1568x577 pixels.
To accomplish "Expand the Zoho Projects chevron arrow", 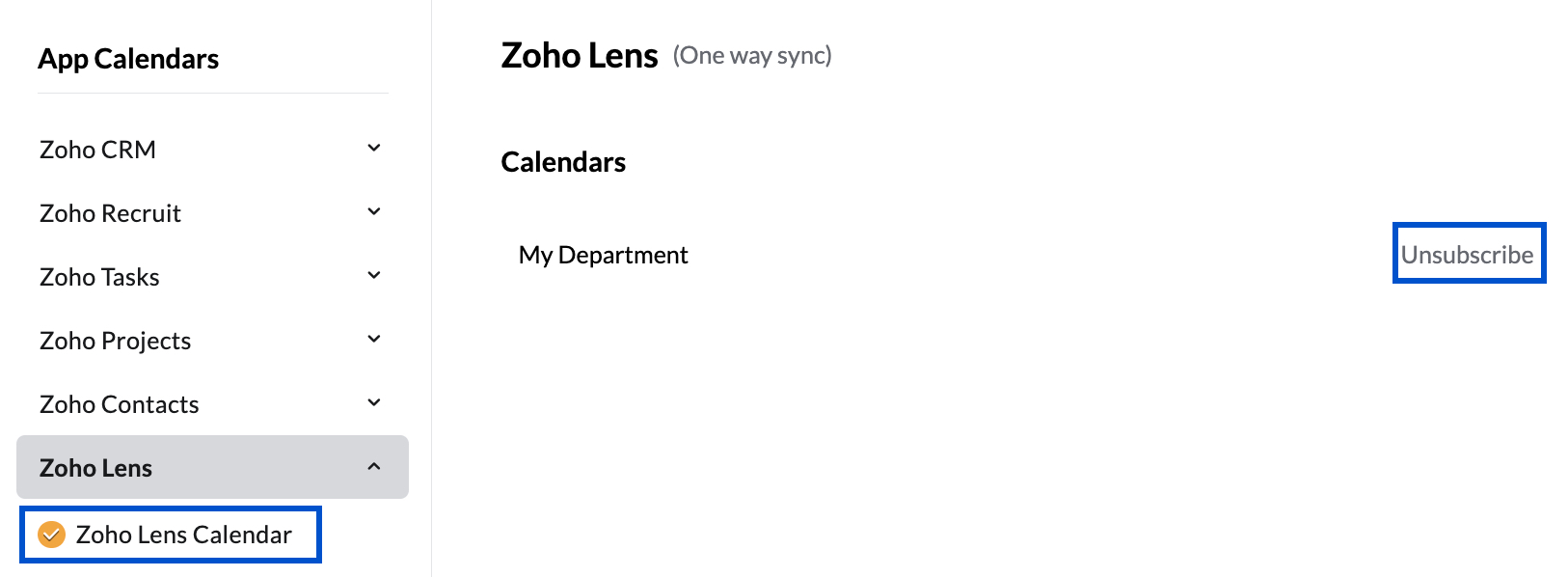I will [374, 340].
